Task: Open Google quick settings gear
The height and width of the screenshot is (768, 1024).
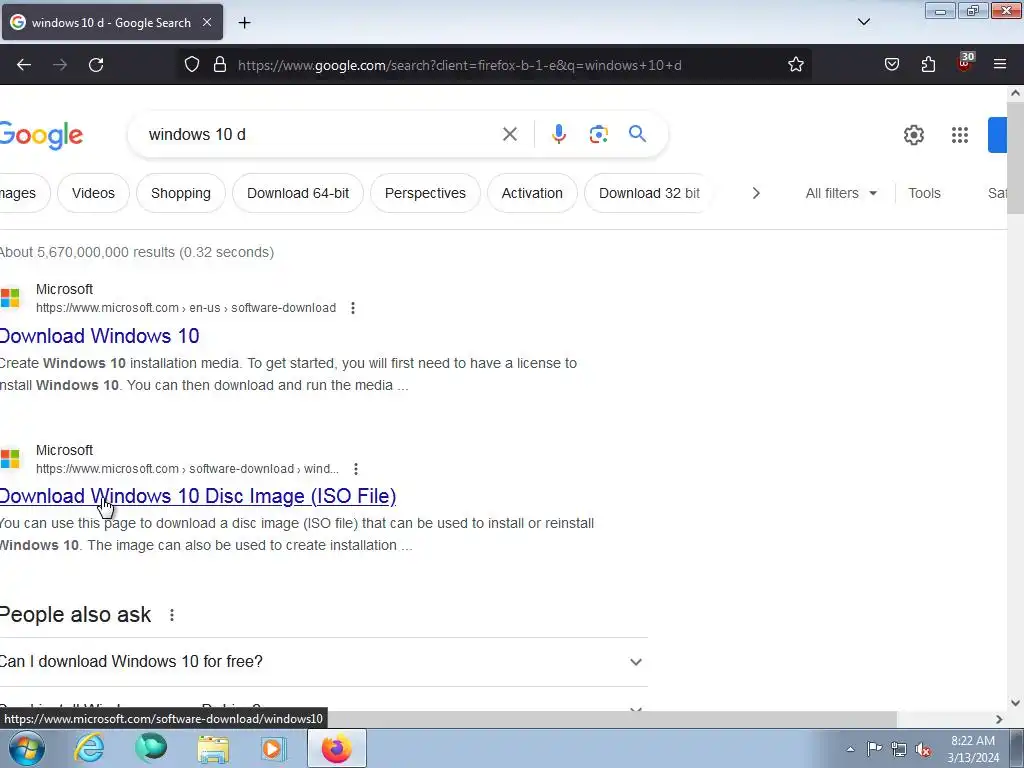Action: click(914, 135)
